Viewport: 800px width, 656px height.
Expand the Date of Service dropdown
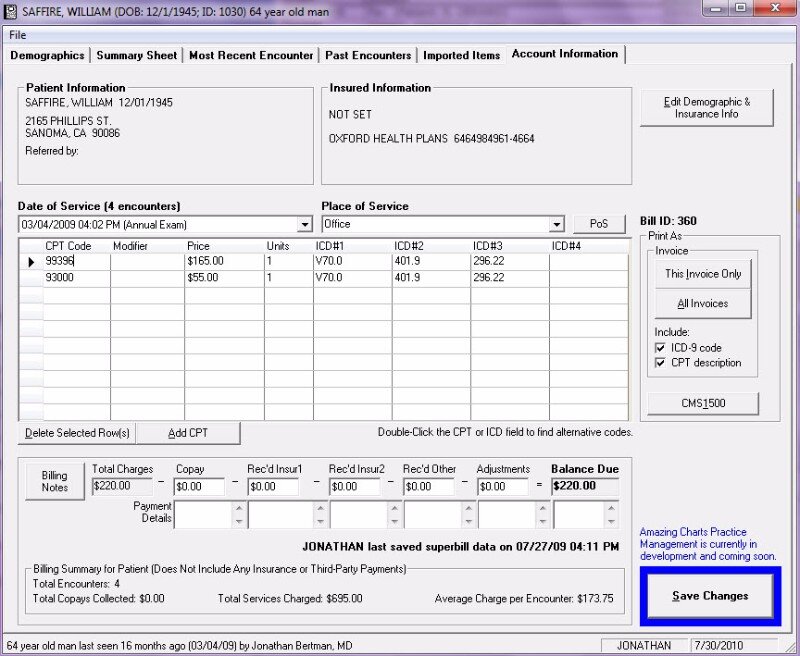(x=304, y=225)
